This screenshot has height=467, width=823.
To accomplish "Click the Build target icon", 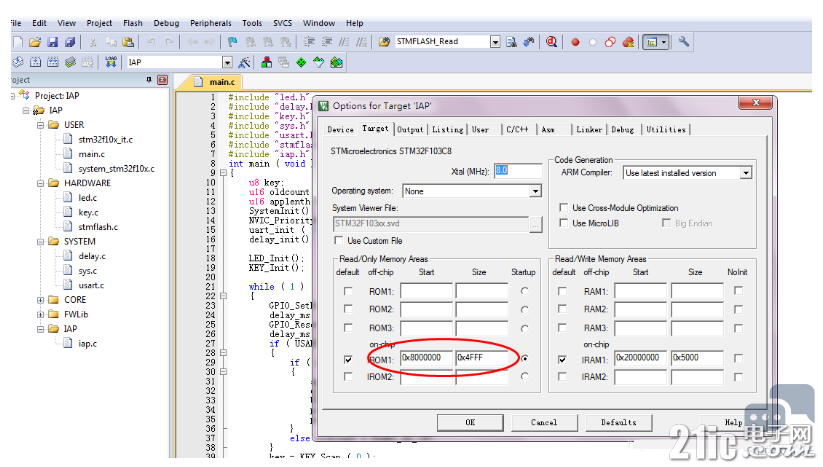I will pos(35,62).
